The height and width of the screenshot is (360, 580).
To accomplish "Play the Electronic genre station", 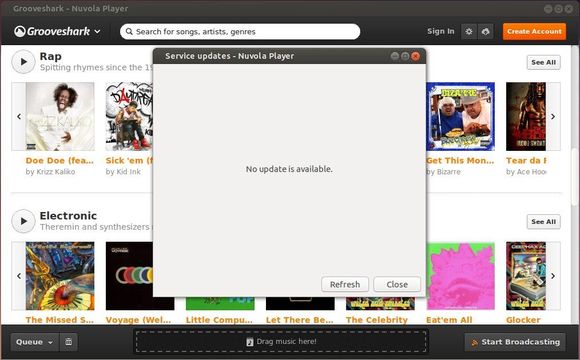I will [23, 221].
